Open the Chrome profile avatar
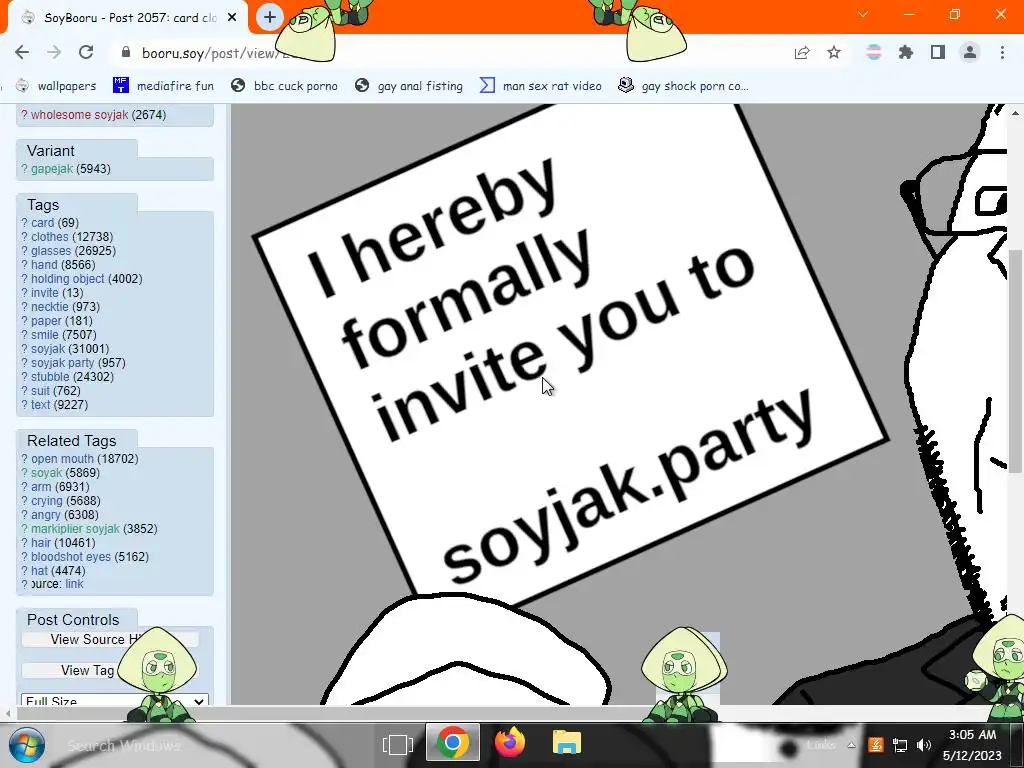 pyautogui.click(x=970, y=52)
